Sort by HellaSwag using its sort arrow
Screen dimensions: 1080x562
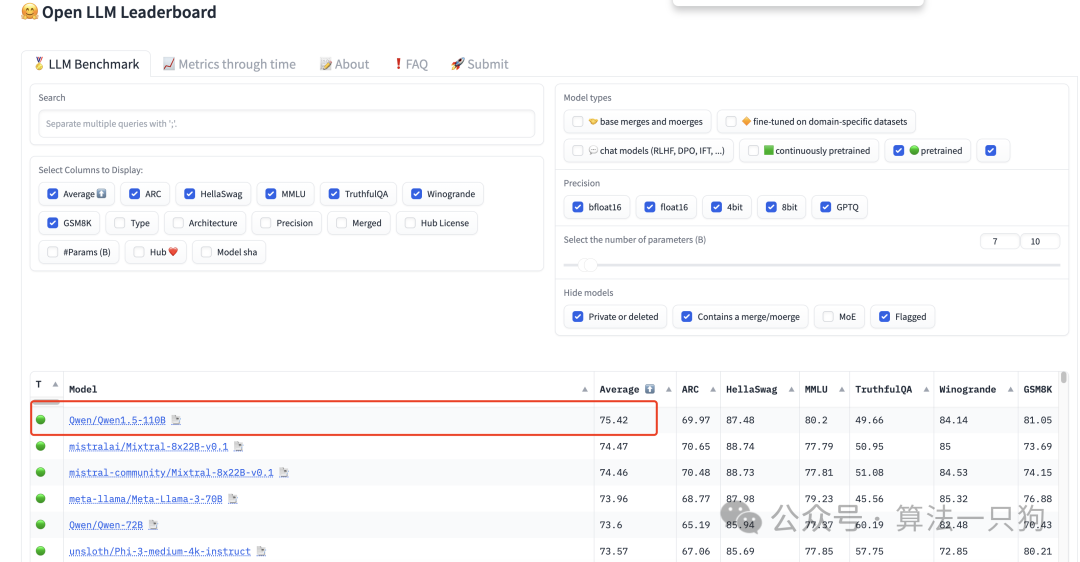[791, 390]
